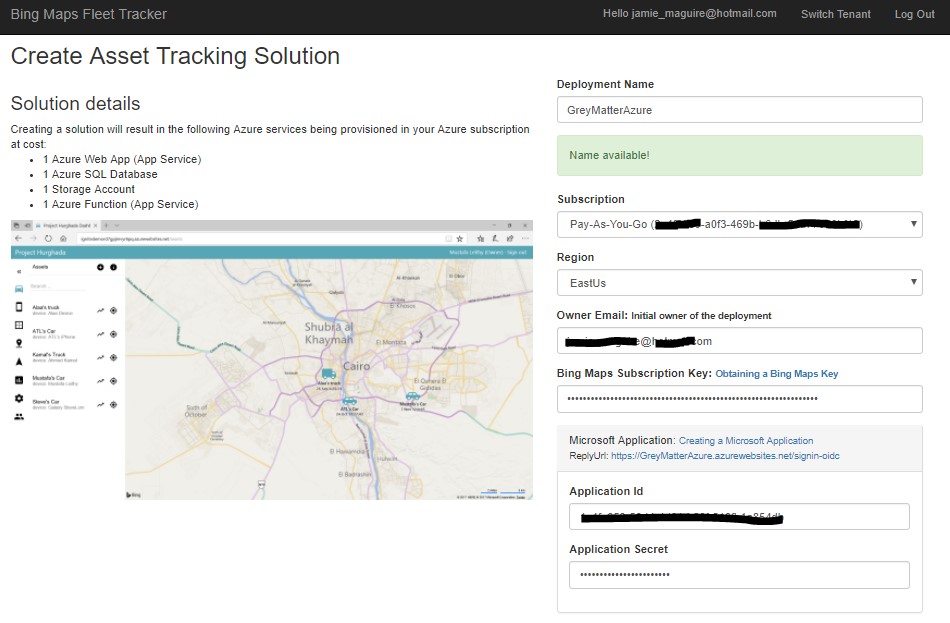This screenshot has width=950, height=623.
Task: Click '1 Azure SQL Database' list item
Action: click(x=100, y=175)
